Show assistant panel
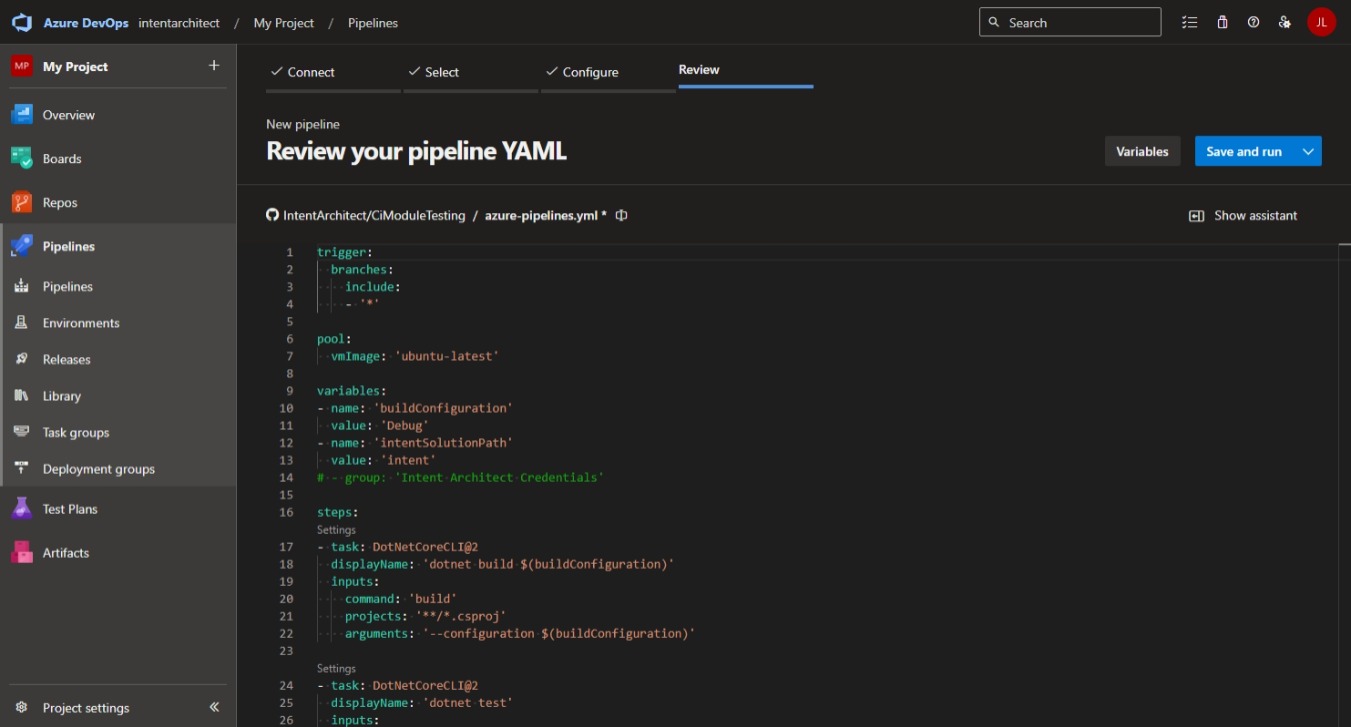The height and width of the screenshot is (727, 1351). pos(1243,215)
